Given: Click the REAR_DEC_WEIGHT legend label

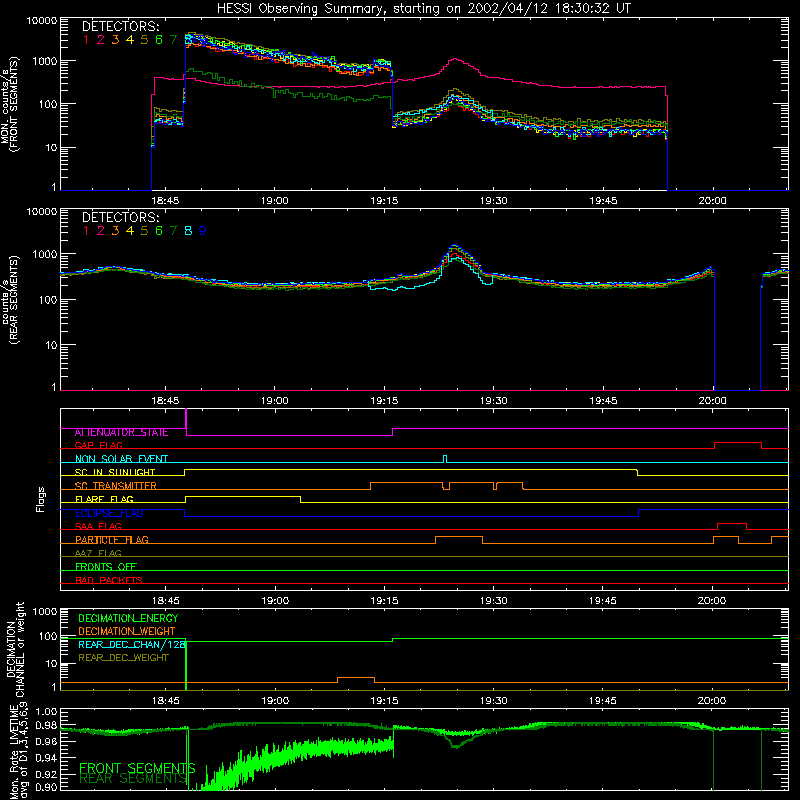Looking at the screenshot, I should pyautogui.click(x=123, y=658).
